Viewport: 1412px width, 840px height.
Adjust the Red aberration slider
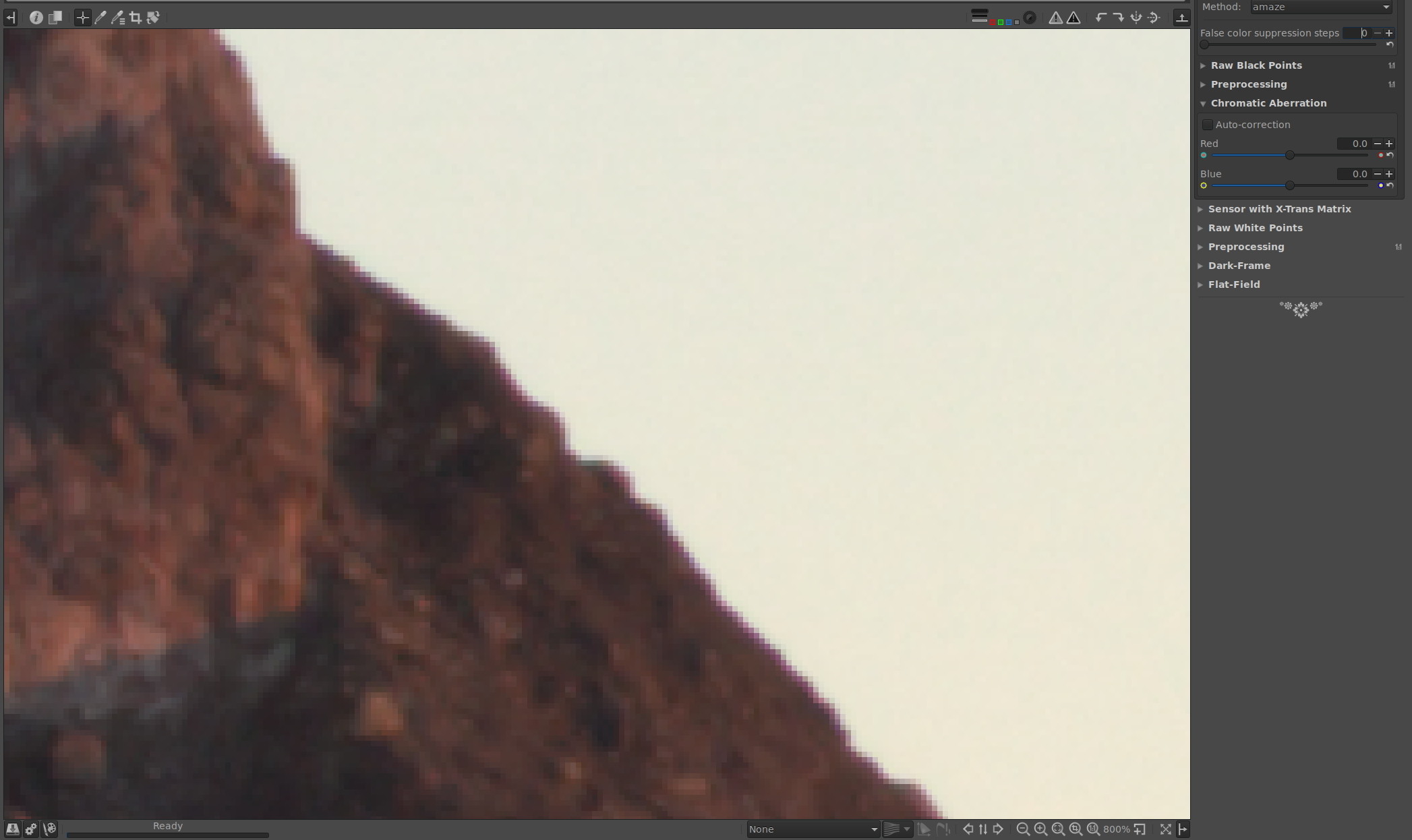tap(1290, 155)
